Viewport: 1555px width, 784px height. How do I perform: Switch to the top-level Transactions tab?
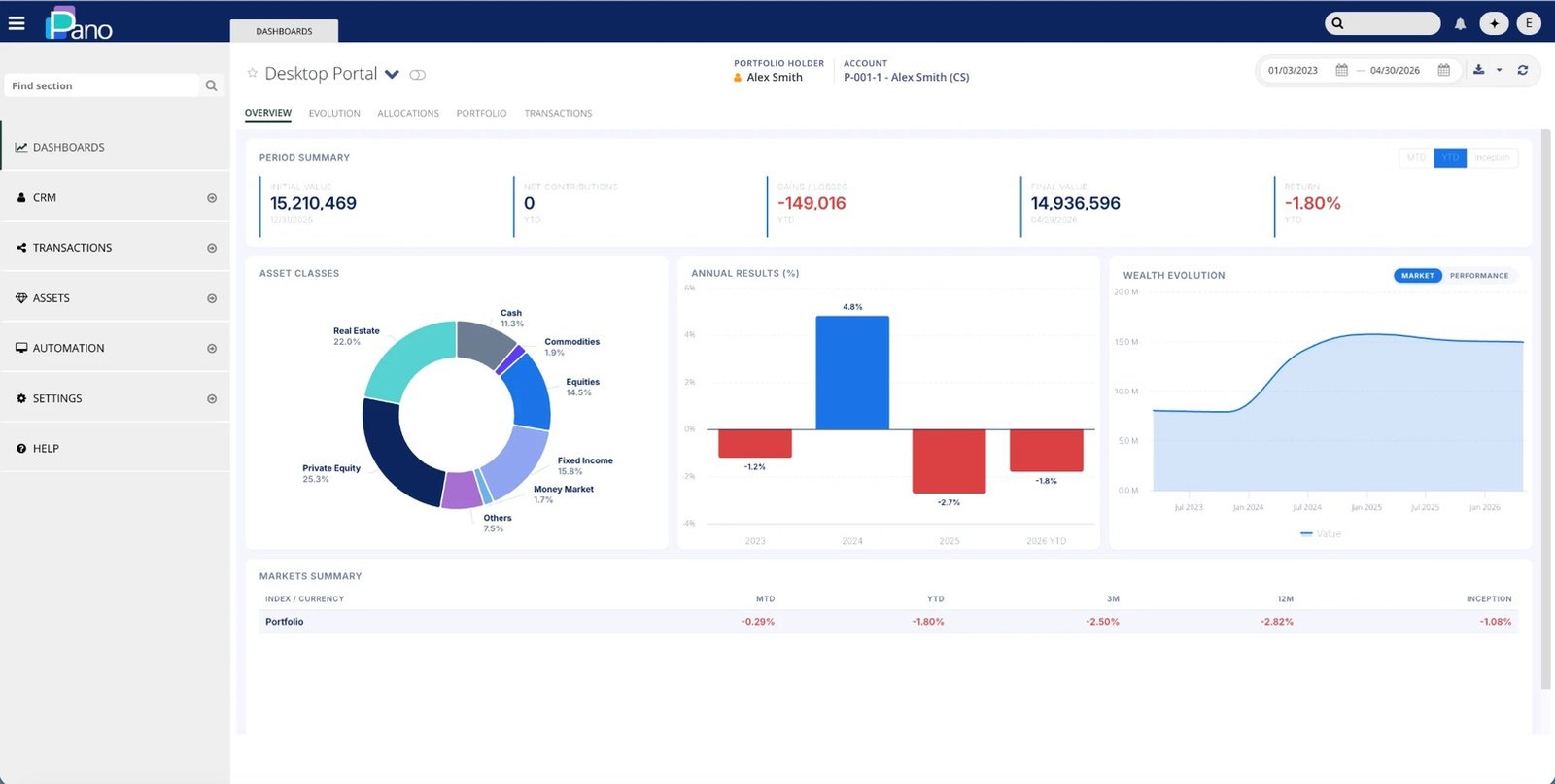[558, 113]
